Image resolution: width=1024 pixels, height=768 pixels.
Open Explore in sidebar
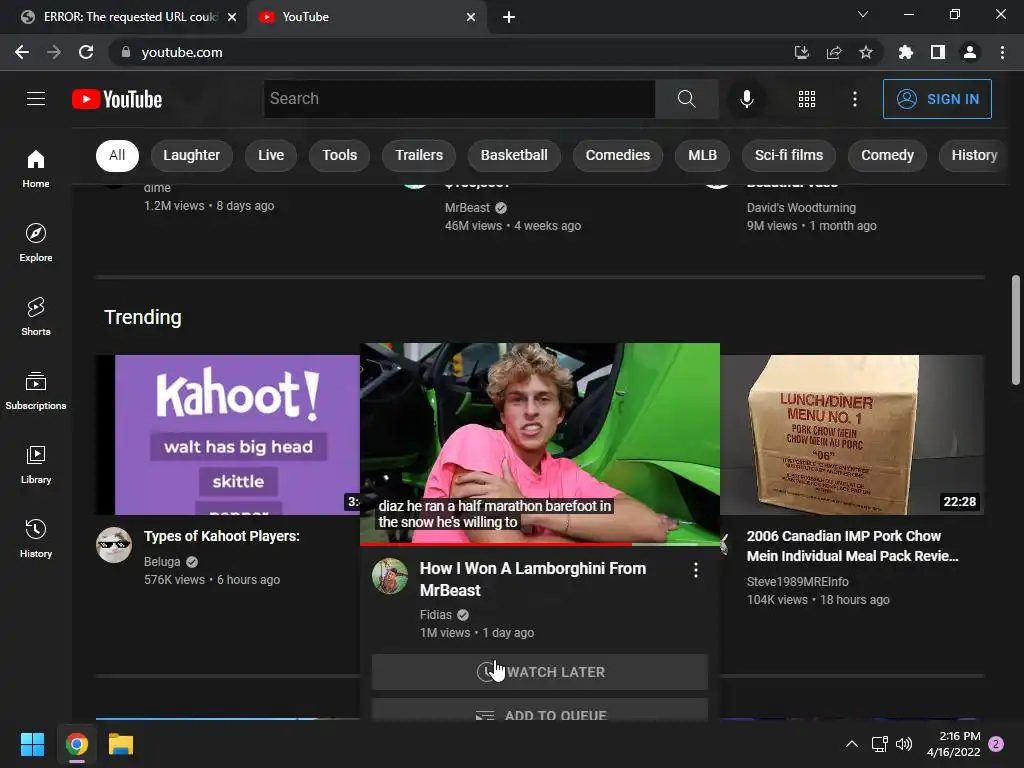36,242
